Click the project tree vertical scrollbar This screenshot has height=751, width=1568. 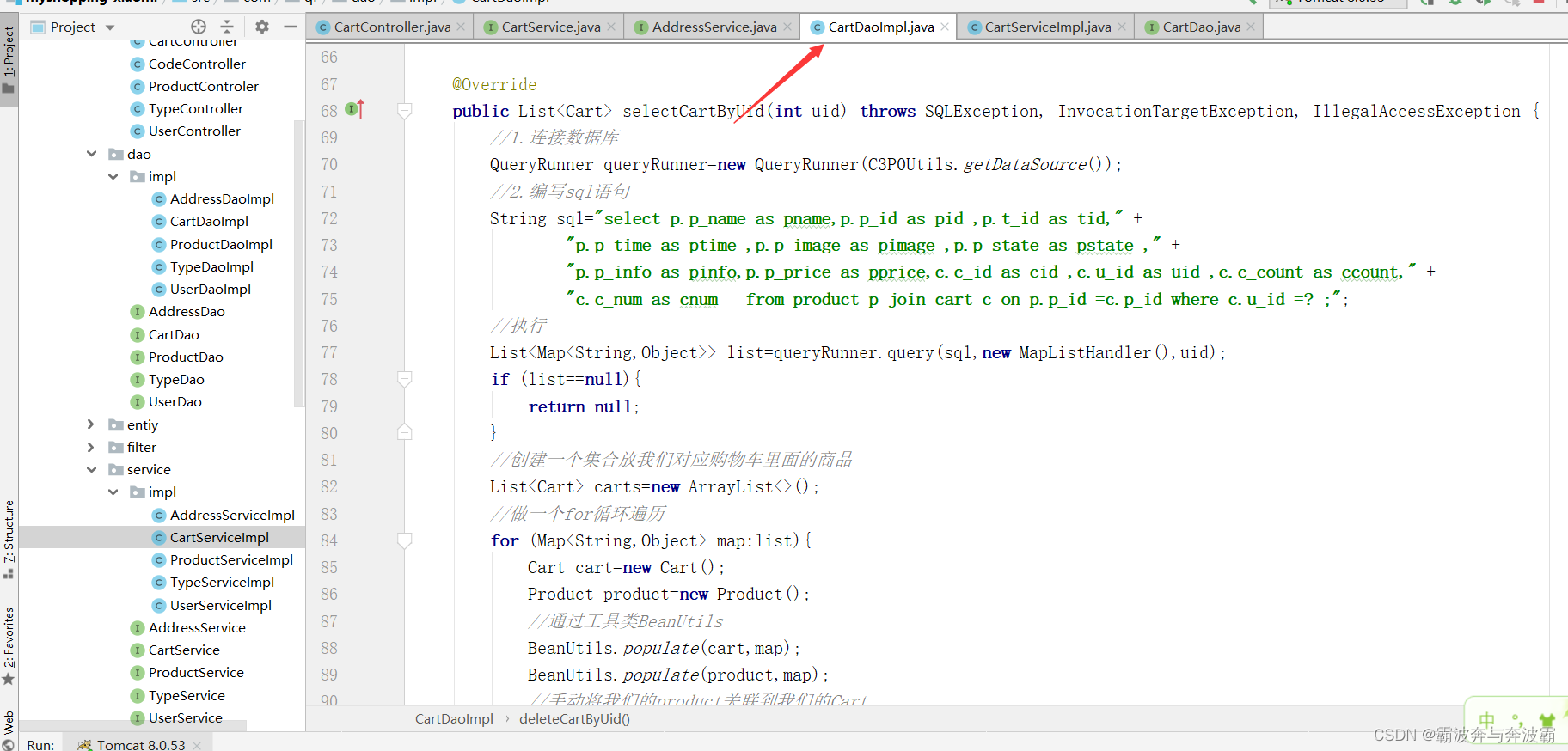[x=299, y=262]
